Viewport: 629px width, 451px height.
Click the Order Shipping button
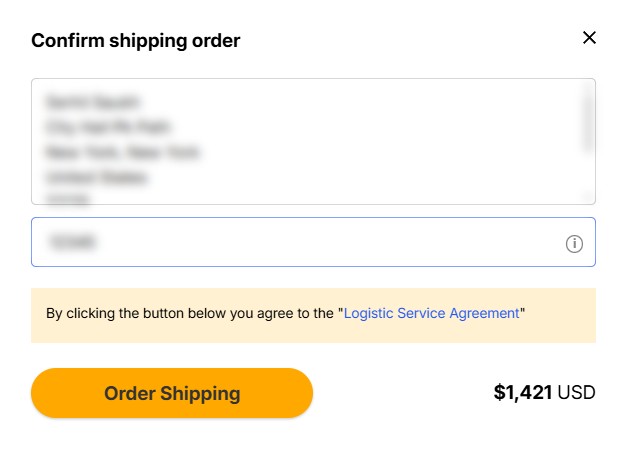(172, 393)
